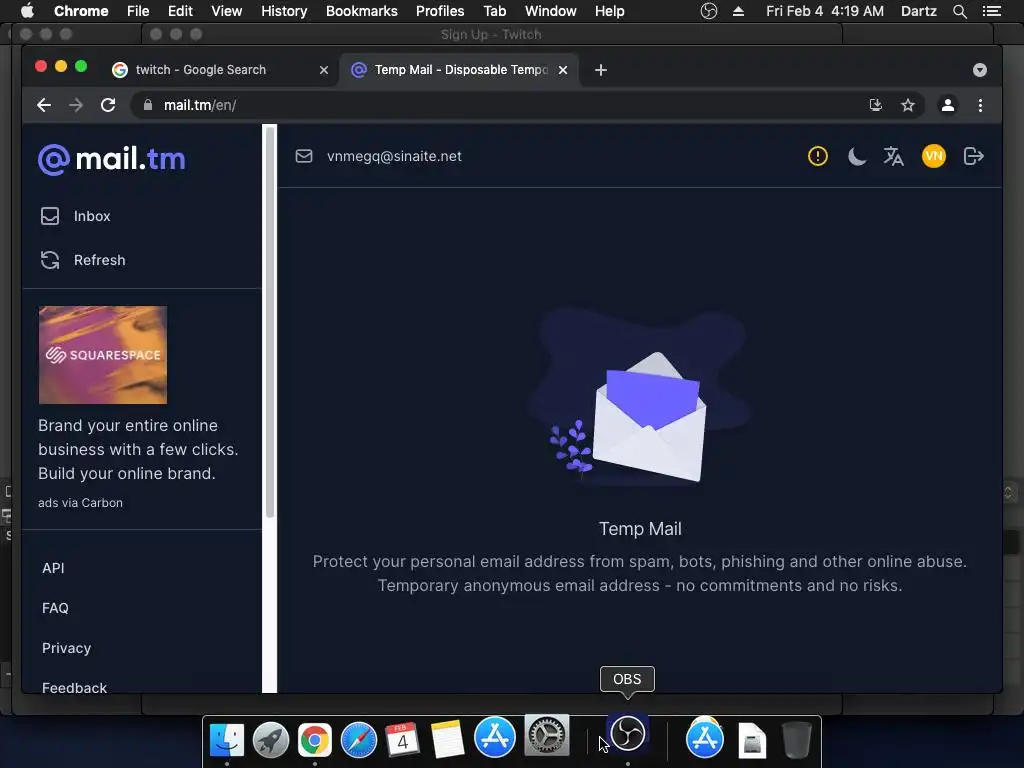
Task: Open the Profiles menu
Action: [x=440, y=11]
